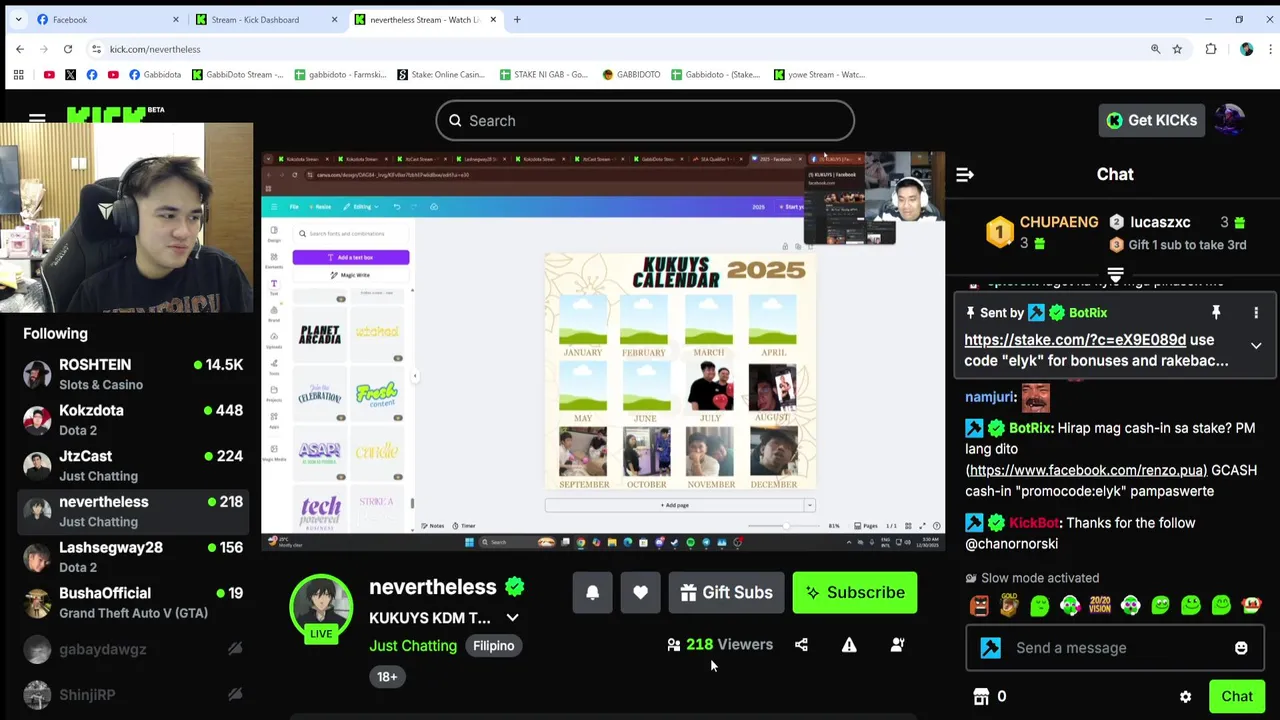Click the browser address bar
The height and width of the screenshot is (720, 1280).
620,49
